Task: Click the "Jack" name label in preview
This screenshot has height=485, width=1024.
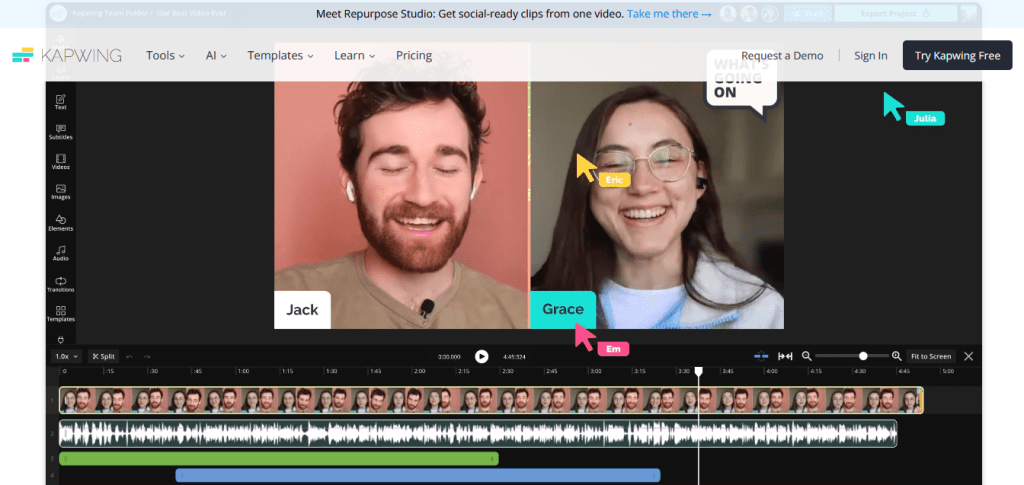Action: click(302, 310)
